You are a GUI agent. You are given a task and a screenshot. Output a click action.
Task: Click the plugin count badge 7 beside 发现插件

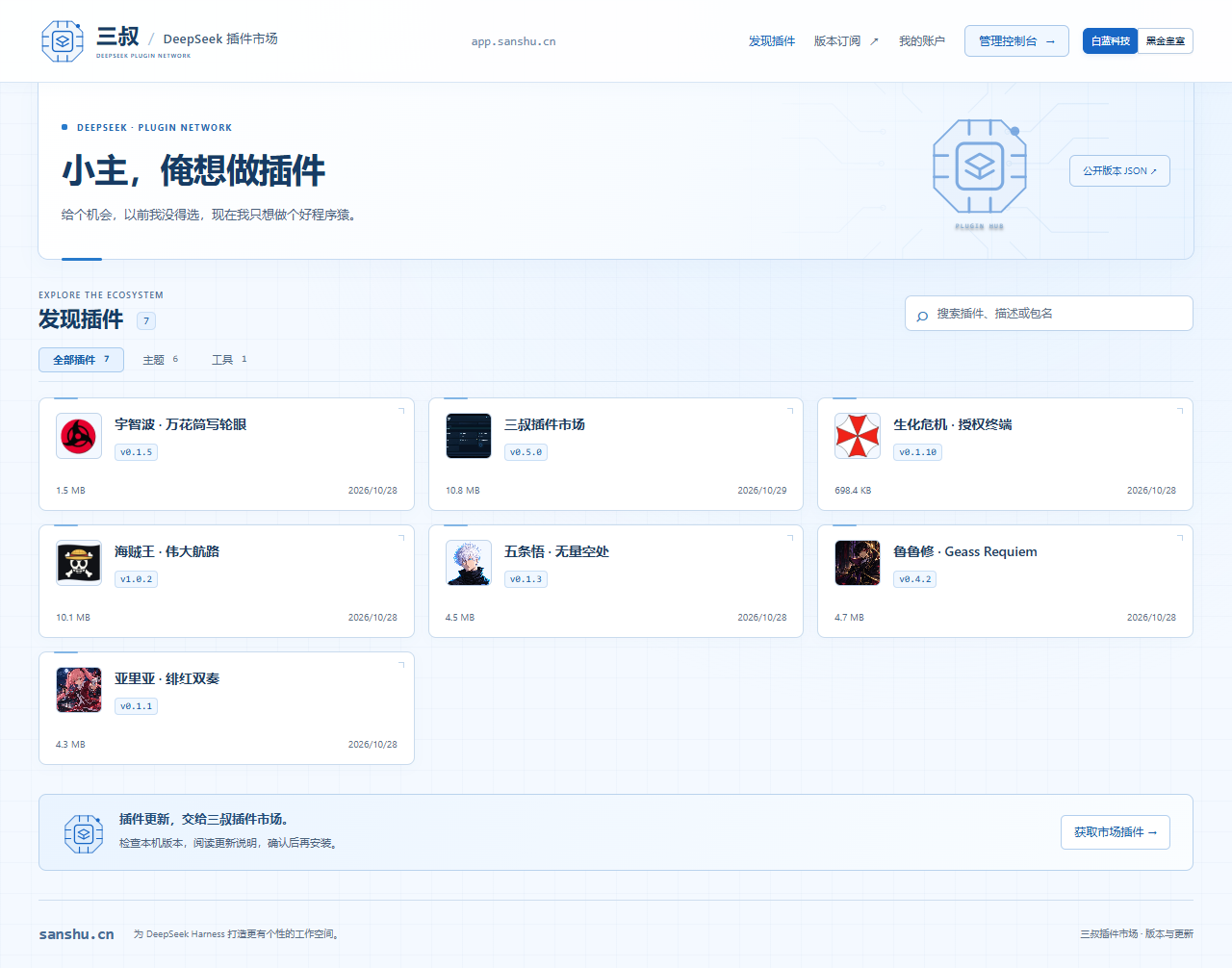click(x=146, y=320)
